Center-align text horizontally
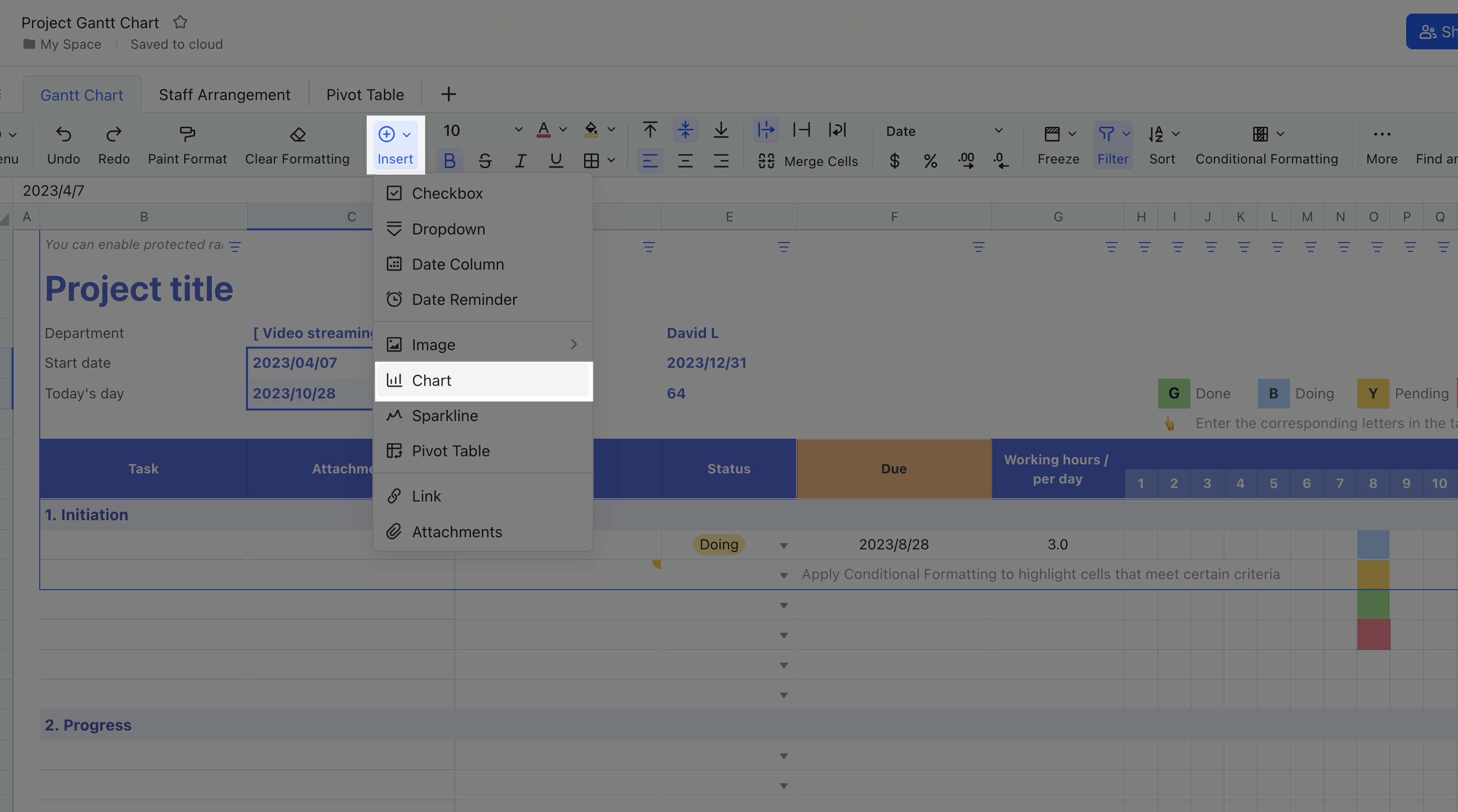The width and height of the screenshot is (1458, 812). 685,161
